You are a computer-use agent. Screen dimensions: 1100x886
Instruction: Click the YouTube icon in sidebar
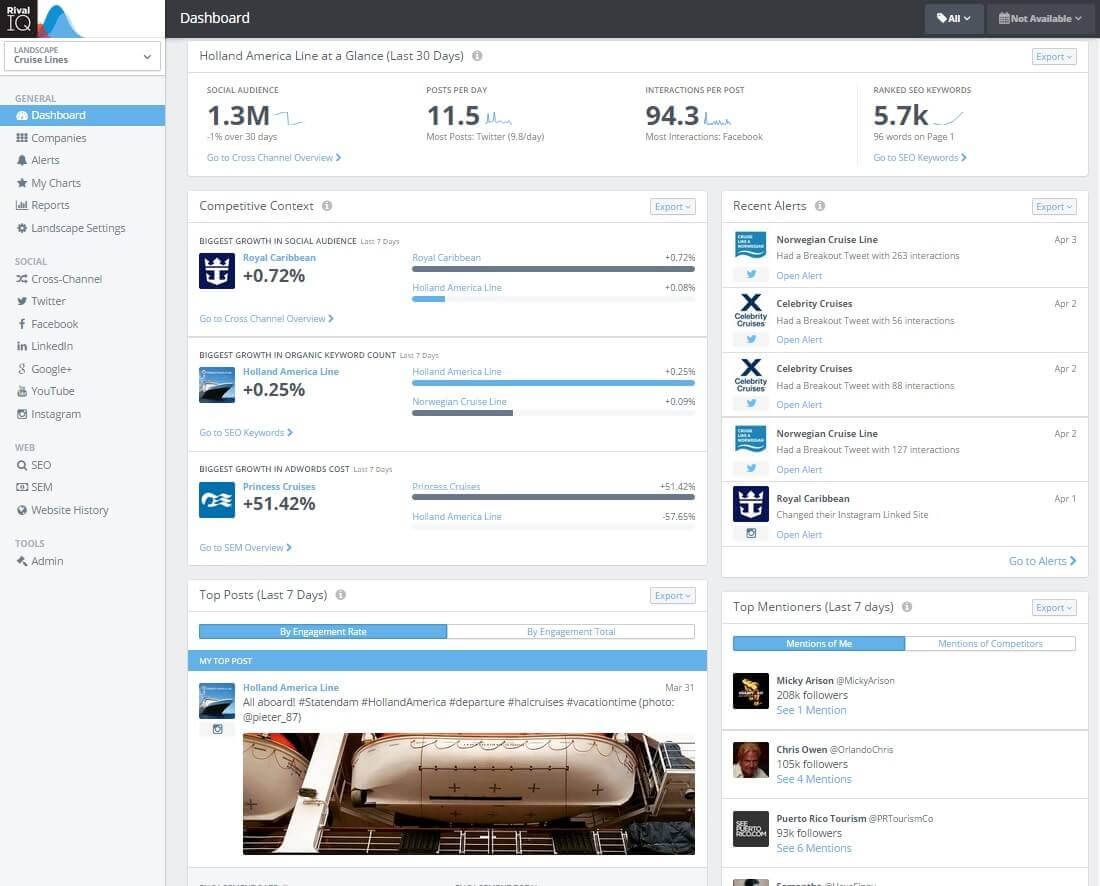coord(22,391)
